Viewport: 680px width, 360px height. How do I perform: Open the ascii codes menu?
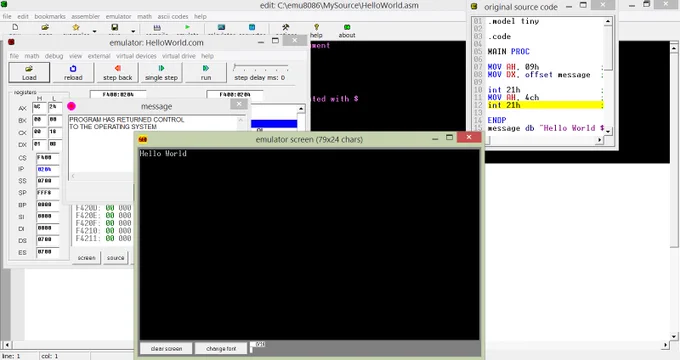tap(173, 16)
